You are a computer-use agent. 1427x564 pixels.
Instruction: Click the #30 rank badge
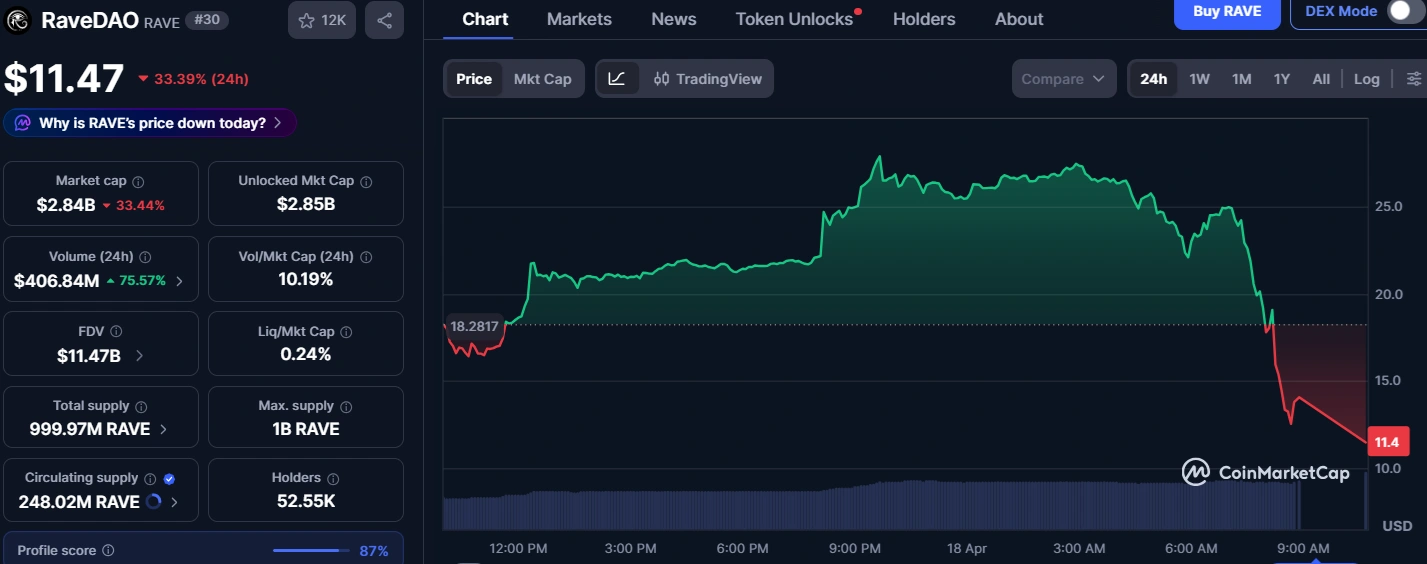(208, 20)
